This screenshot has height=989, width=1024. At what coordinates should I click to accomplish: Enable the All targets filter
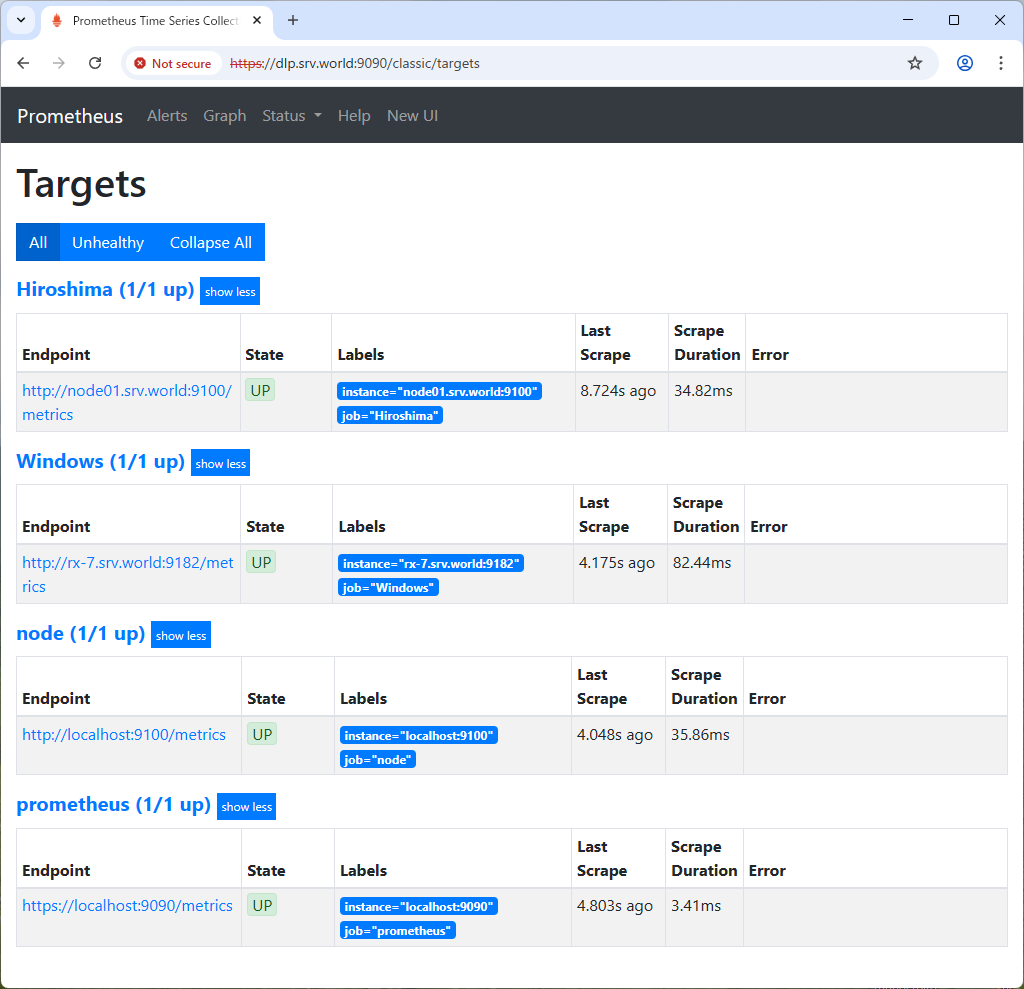tap(37, 242)
